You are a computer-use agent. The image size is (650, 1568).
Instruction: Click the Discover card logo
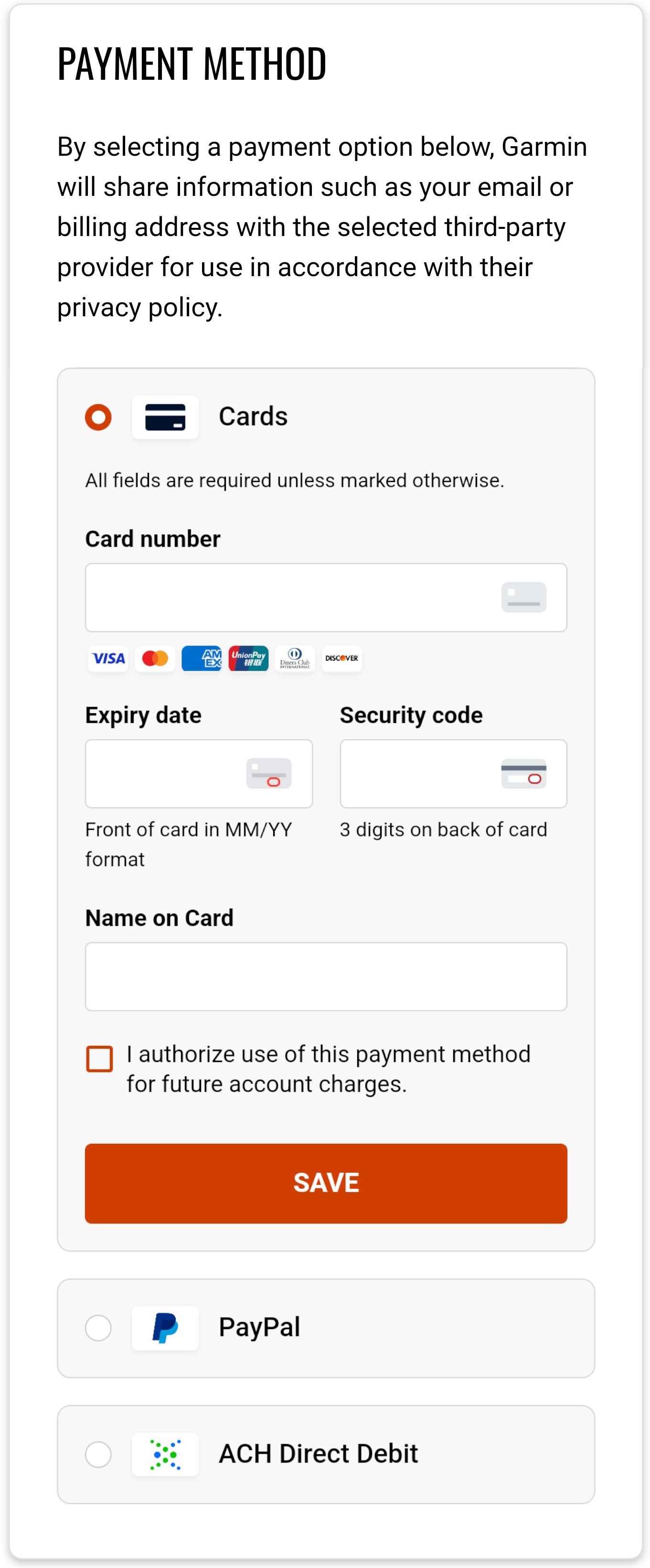[341, 659]
